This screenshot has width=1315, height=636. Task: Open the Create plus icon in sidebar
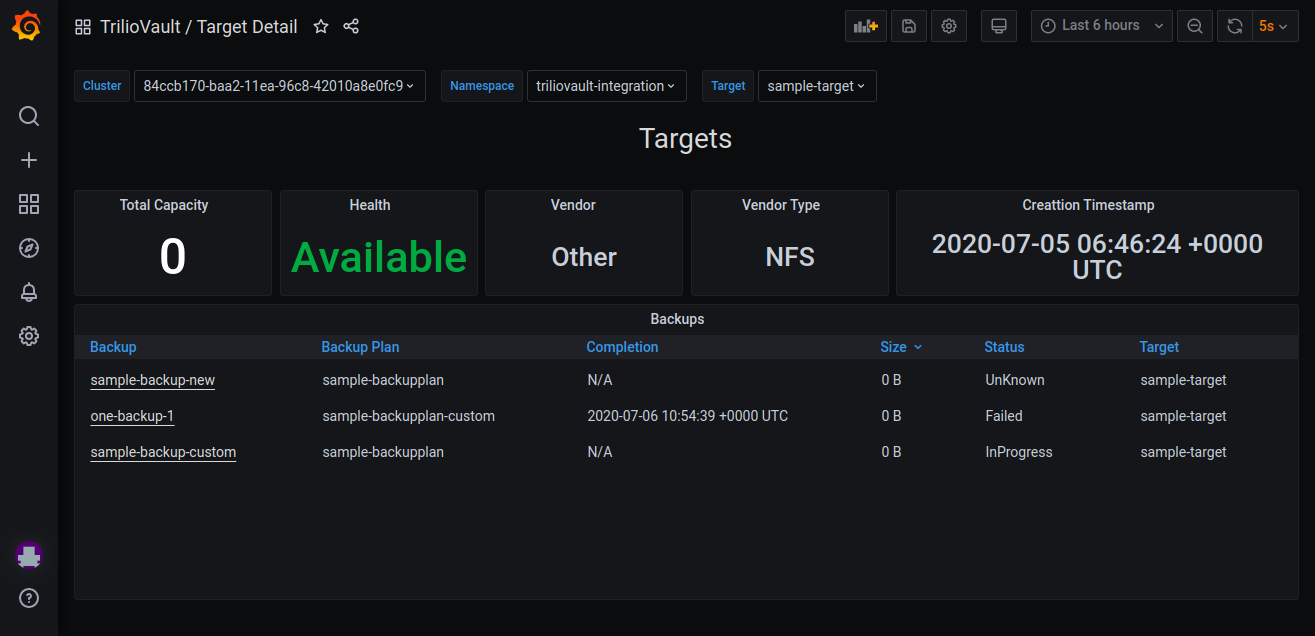pos(29,160)
